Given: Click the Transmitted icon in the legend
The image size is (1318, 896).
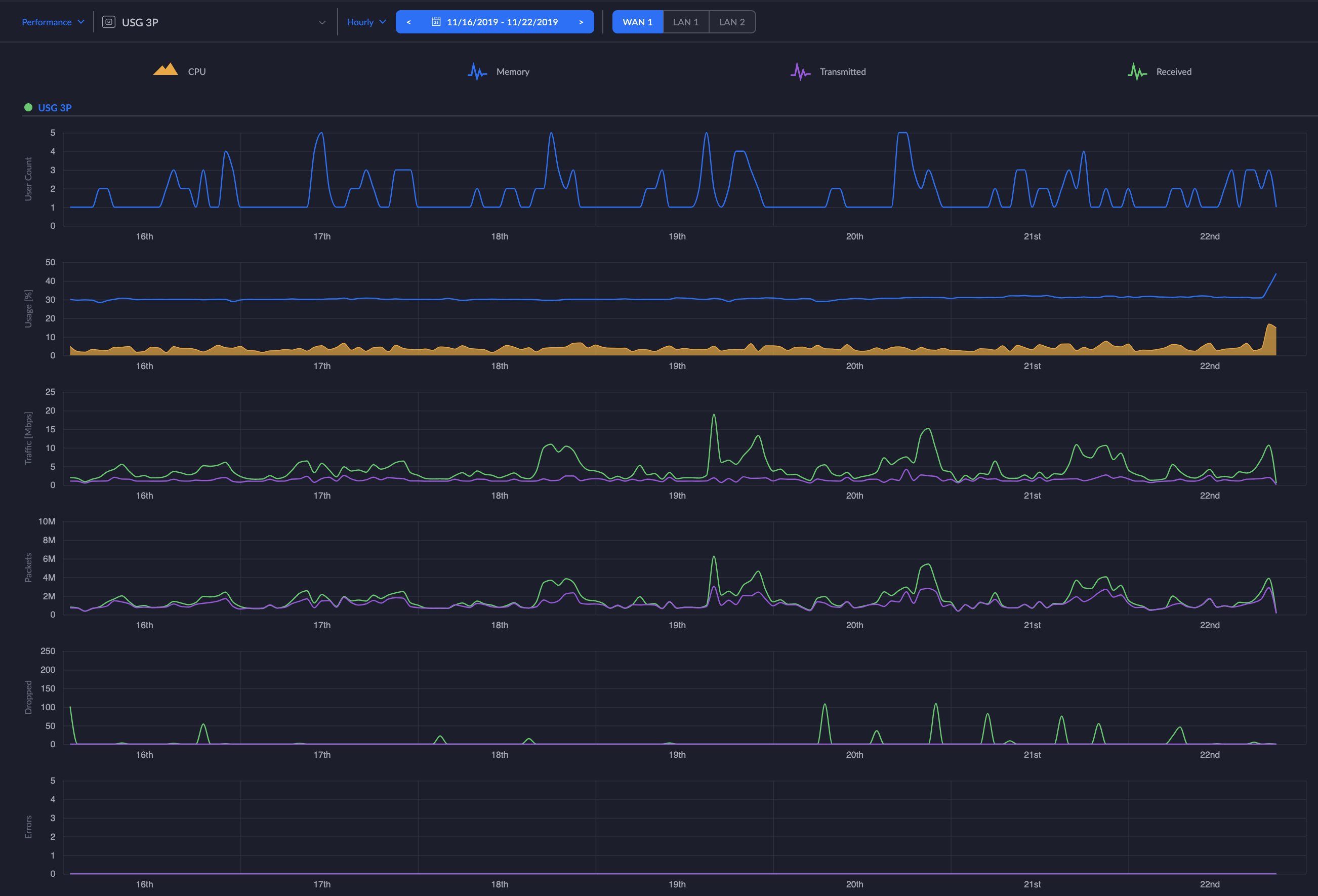Looking at the screenshot, I should click(800, 70).
